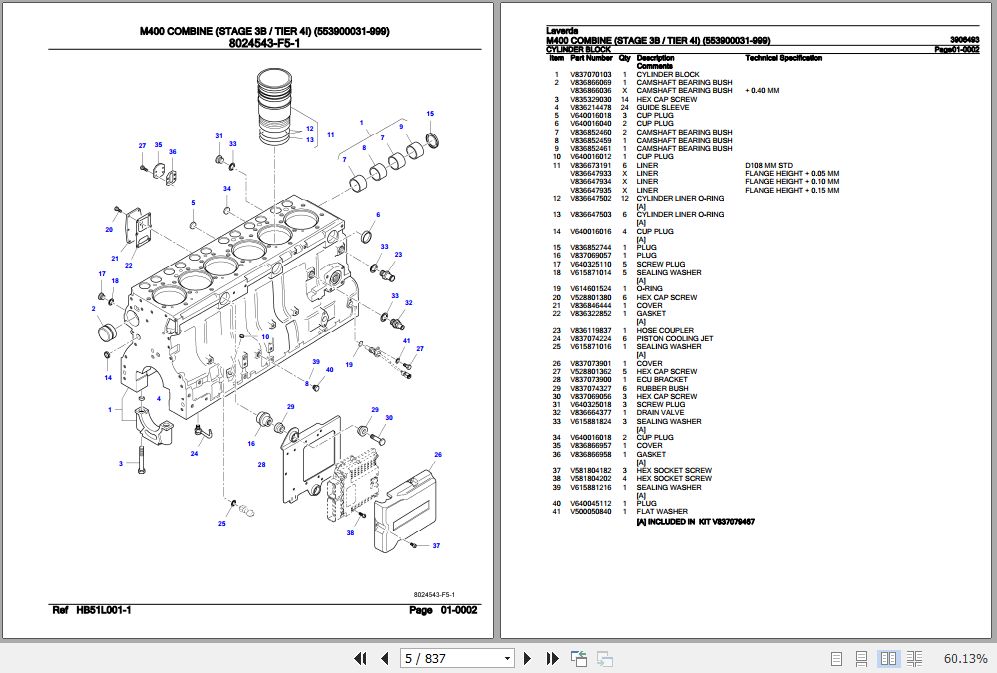Open the page number dropdown list
997x673 pixels.
pos(507,658)
